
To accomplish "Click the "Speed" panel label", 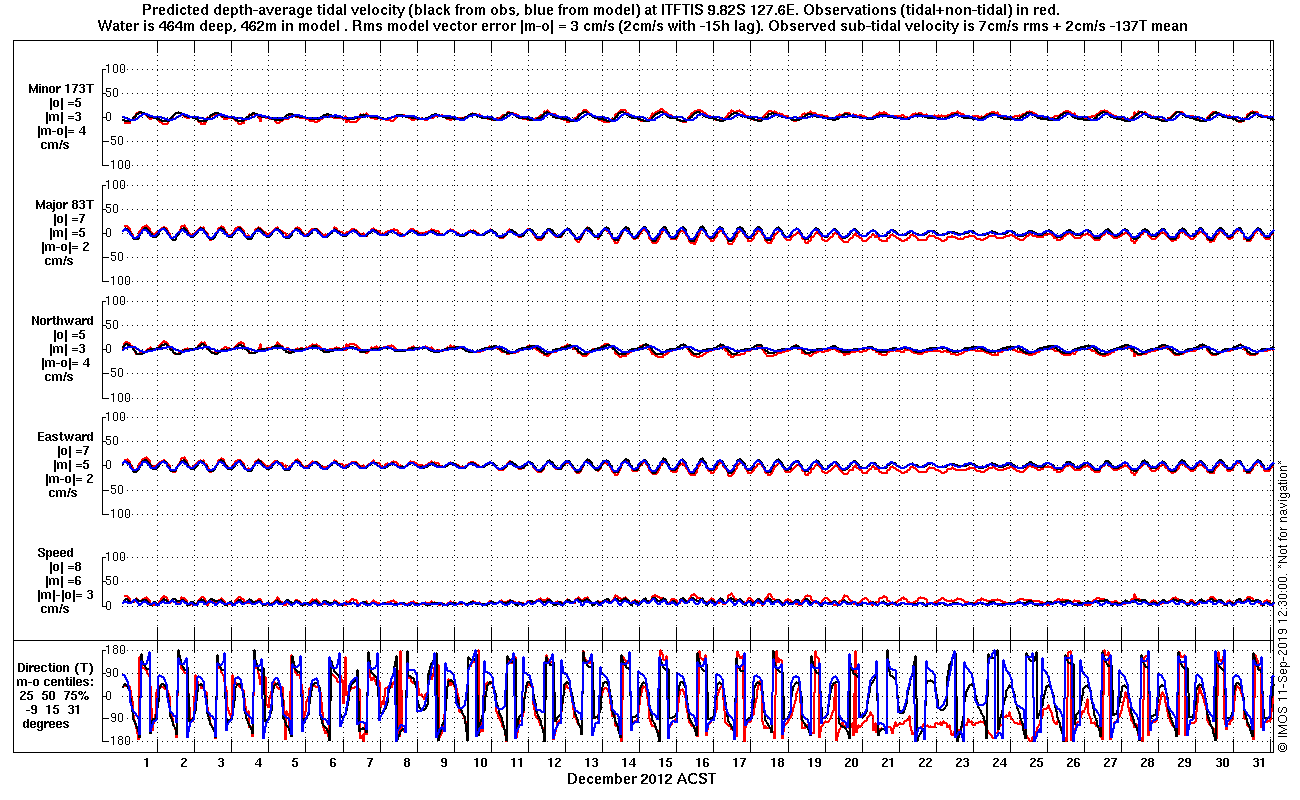I will click(x=56, y=552).
